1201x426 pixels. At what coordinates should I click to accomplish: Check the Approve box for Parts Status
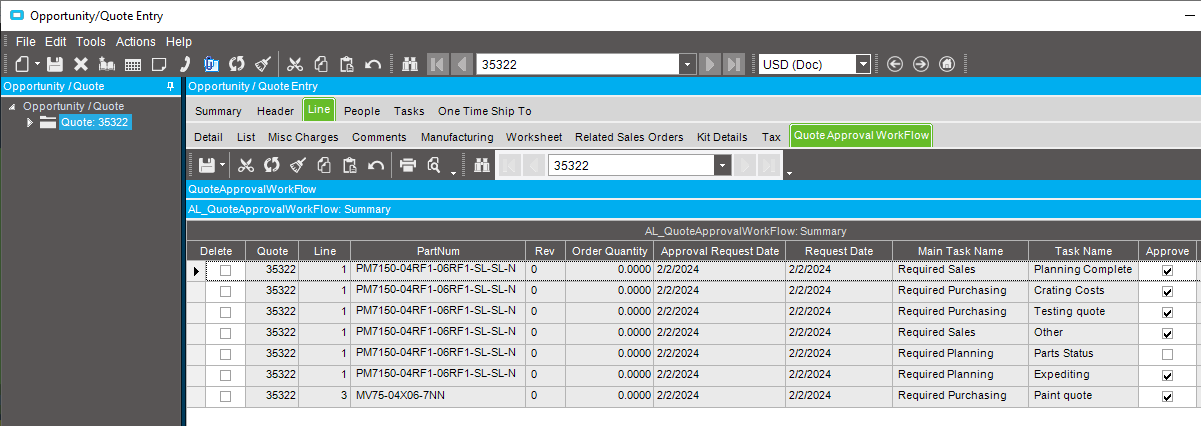point(1167,354)
